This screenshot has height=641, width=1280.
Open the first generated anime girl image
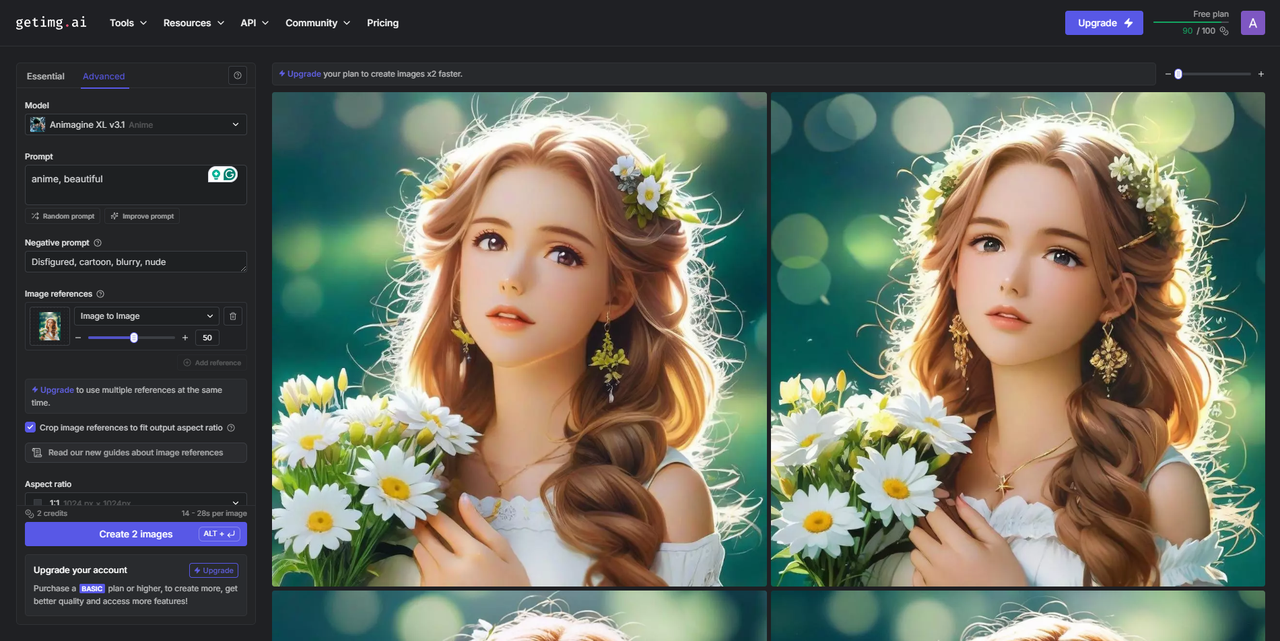[519, 339]
